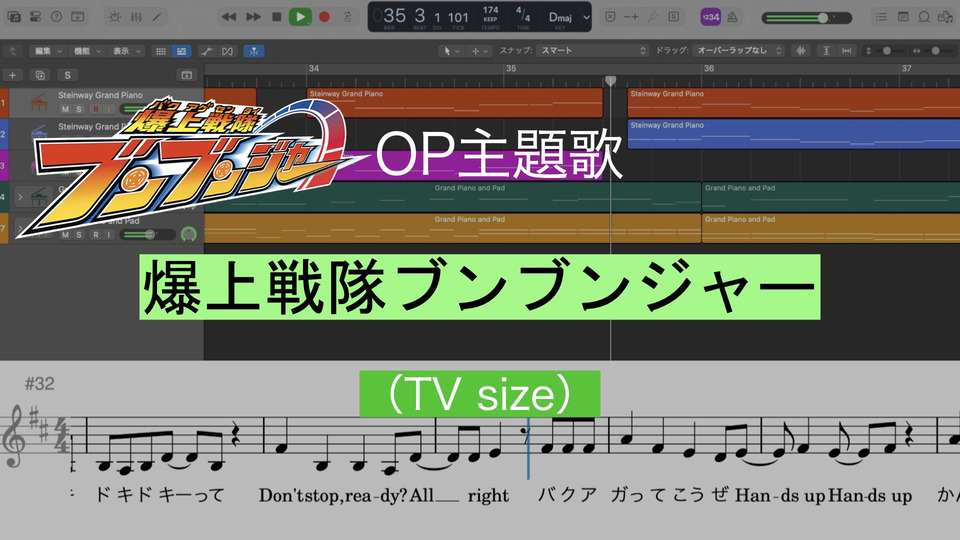Add a new track with plus button
The width and height of the screenshot is (960, 540).
12,75
